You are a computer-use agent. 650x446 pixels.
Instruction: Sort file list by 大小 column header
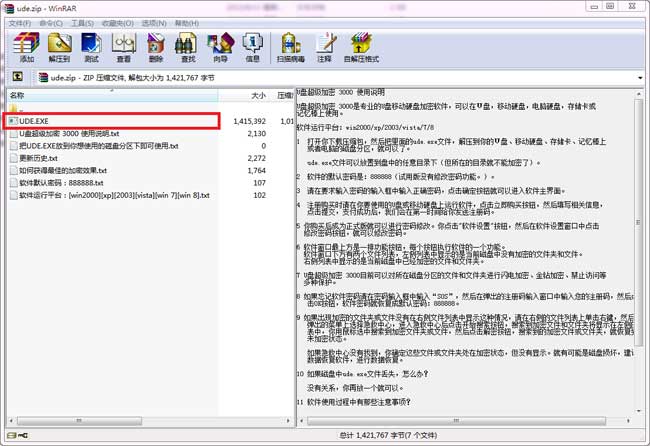(x=257, y=96)
